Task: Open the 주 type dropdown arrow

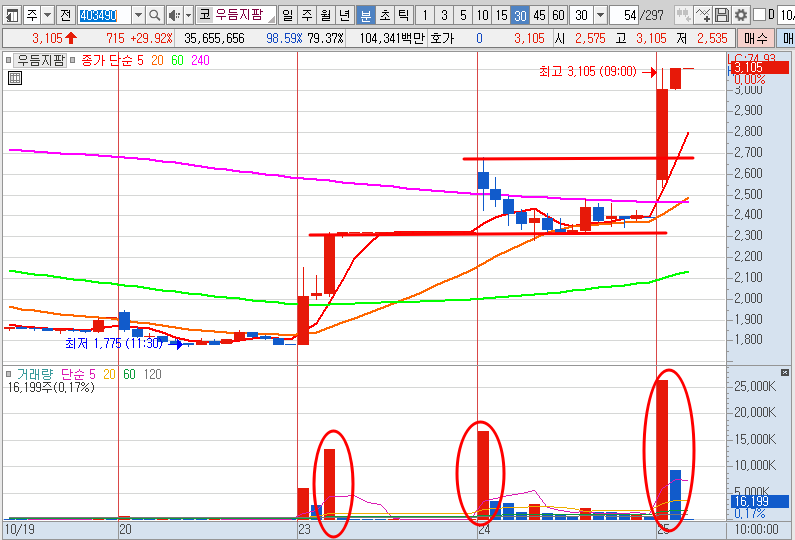Action: (x=47, y=15)
